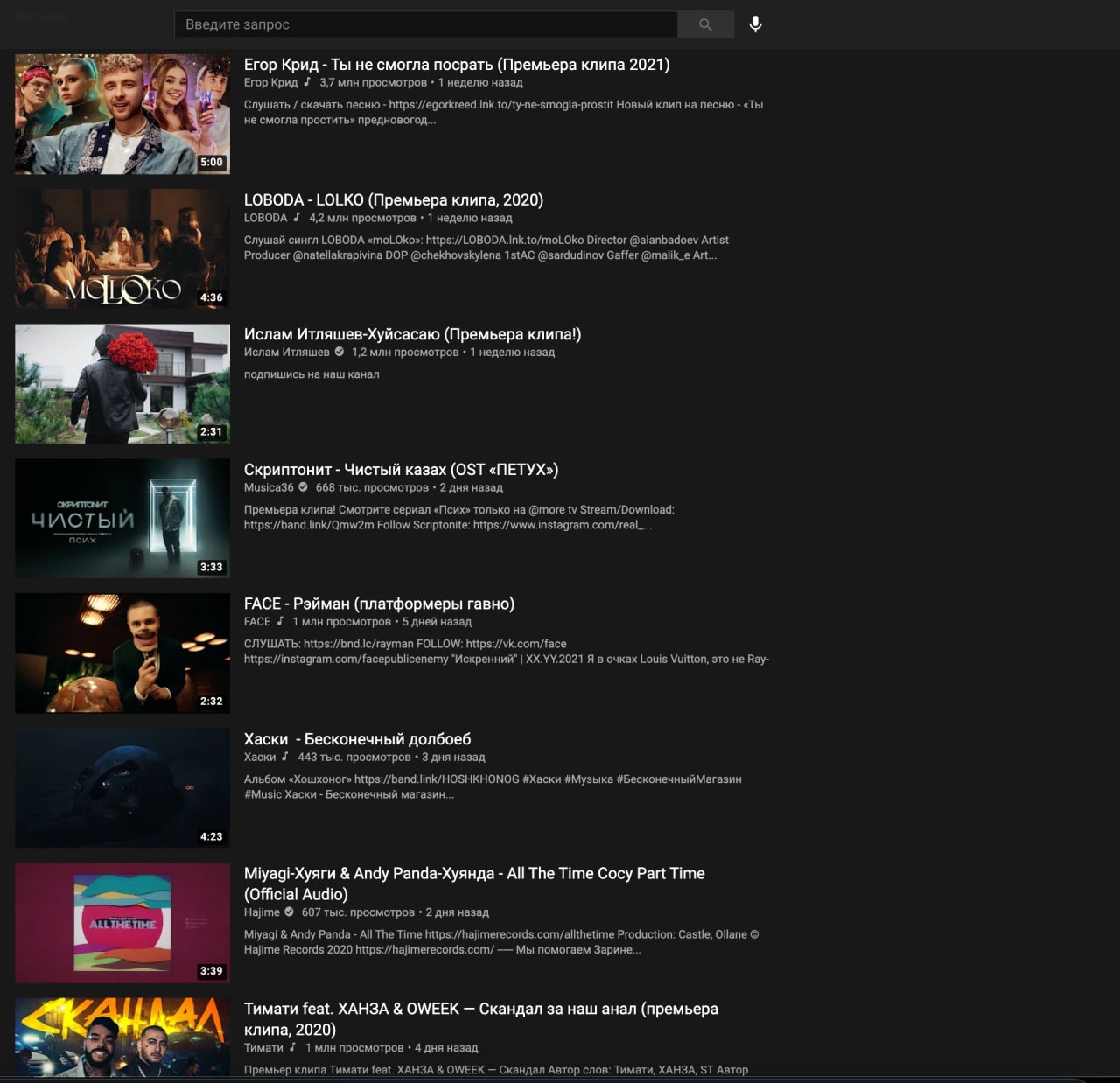1120x1083 pixels.
Task: Open the Скриптонит Чистый video thumbnail
Action: 122,519
